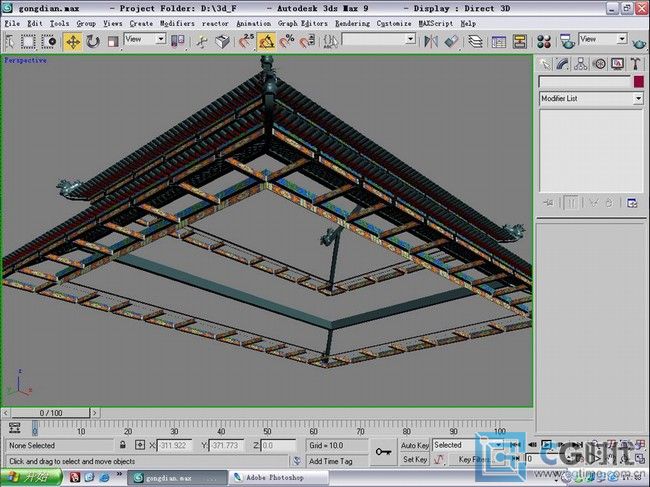Click the Quick Render teapot icon
650x487 pixels.
click(x=639, y=42)
